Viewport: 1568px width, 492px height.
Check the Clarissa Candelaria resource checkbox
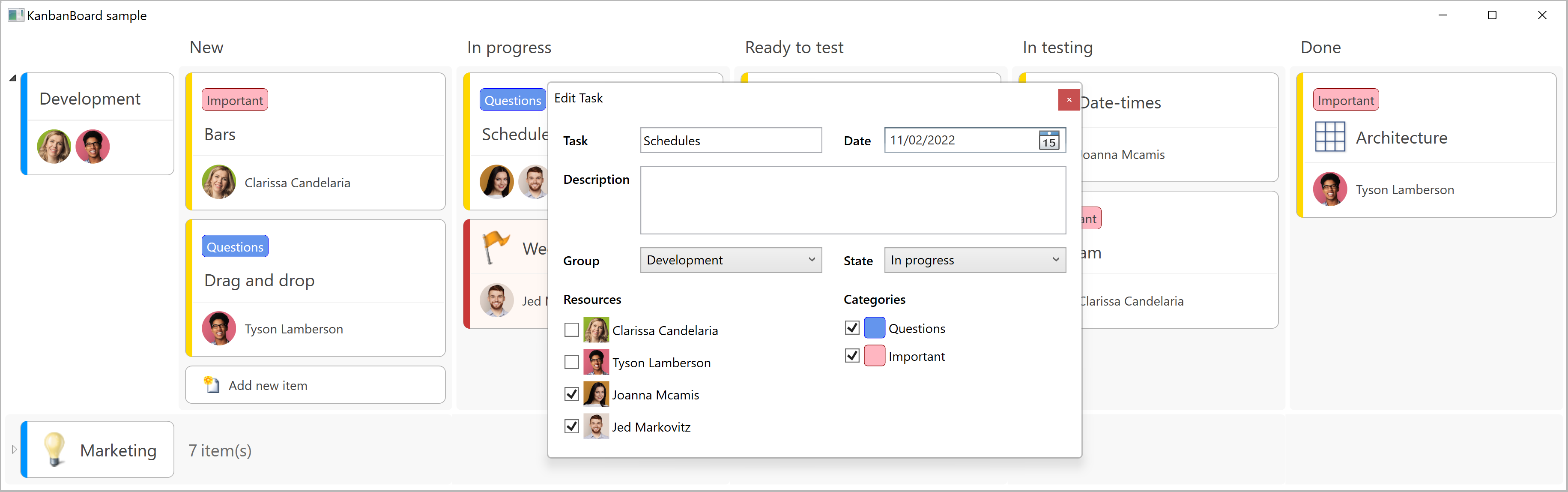coord(571,330)
